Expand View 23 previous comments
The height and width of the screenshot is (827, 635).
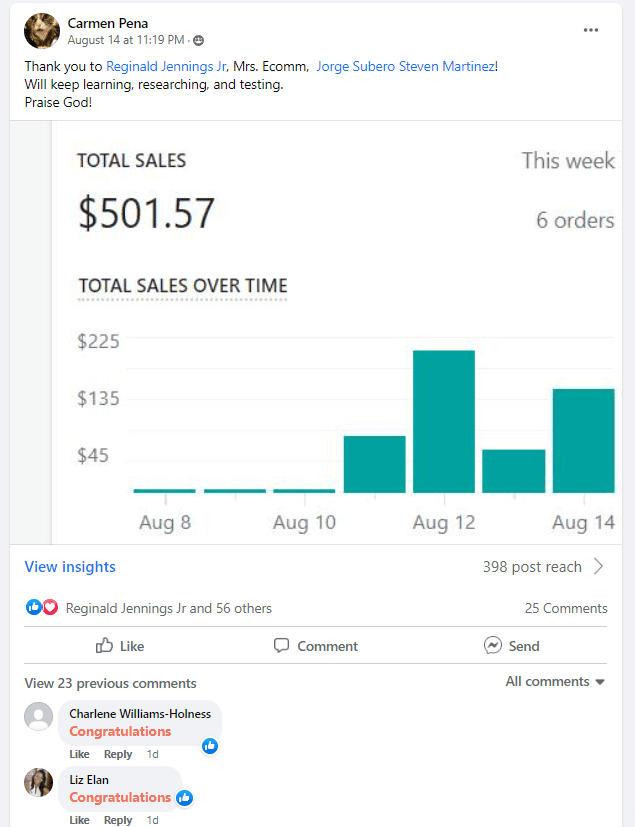point(110,684)
